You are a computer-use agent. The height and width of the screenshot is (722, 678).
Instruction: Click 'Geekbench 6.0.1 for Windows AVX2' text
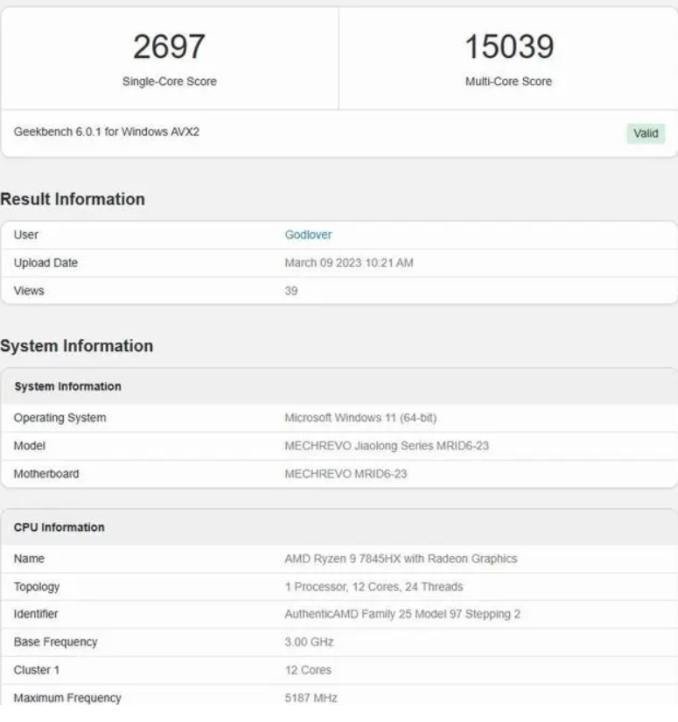tap(106, 132)
